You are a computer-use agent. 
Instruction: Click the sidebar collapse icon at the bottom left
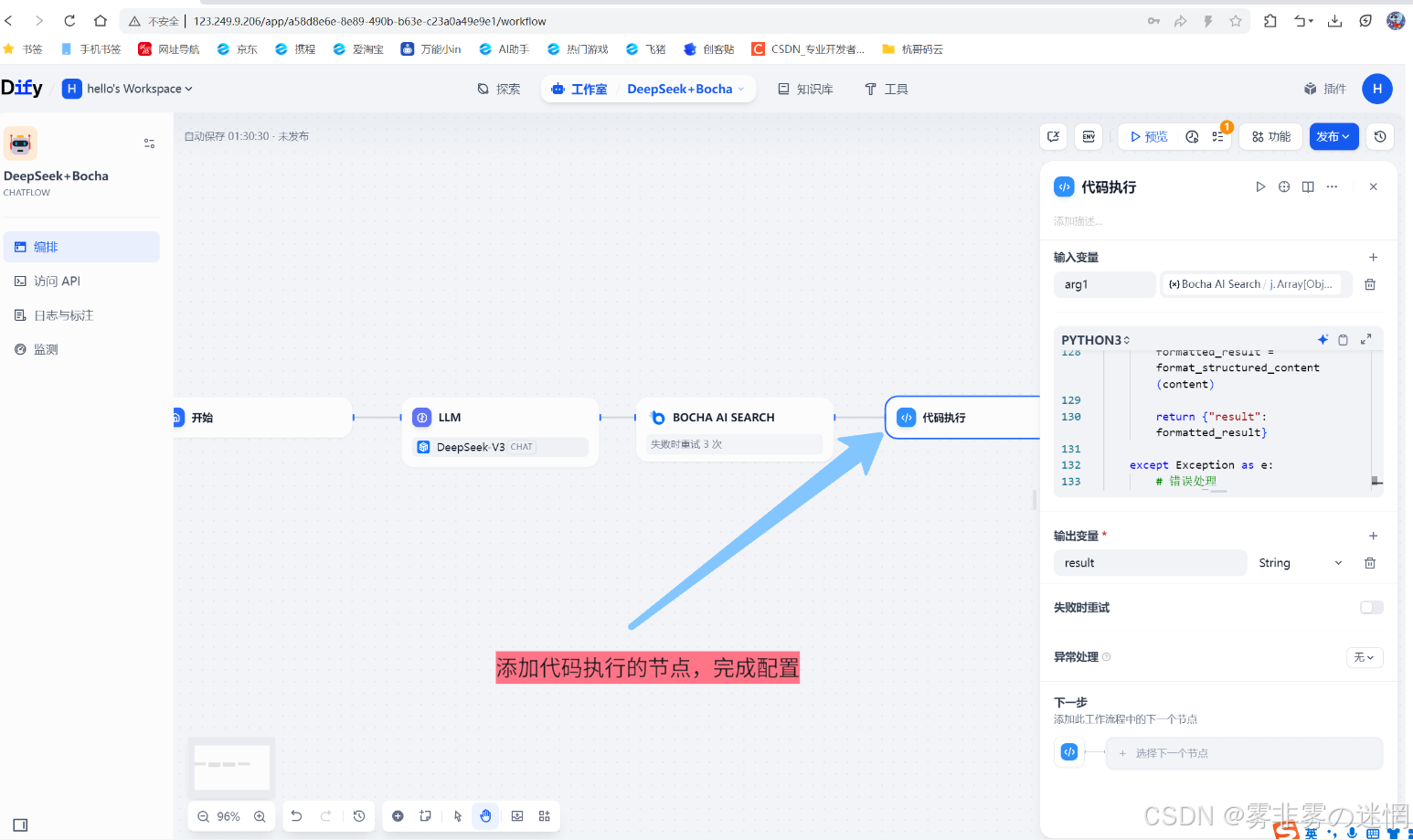click(20, 824)
